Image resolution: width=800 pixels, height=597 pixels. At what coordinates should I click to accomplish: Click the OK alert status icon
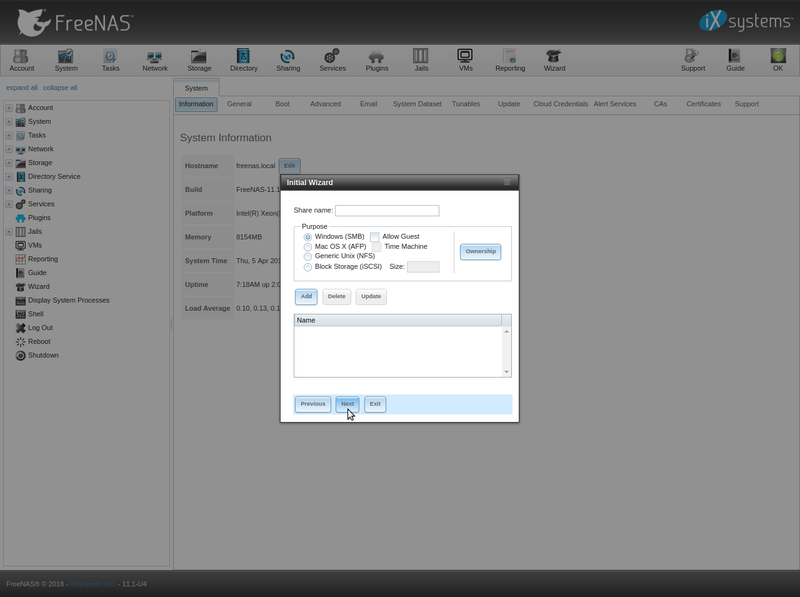[x=778, y=60]
